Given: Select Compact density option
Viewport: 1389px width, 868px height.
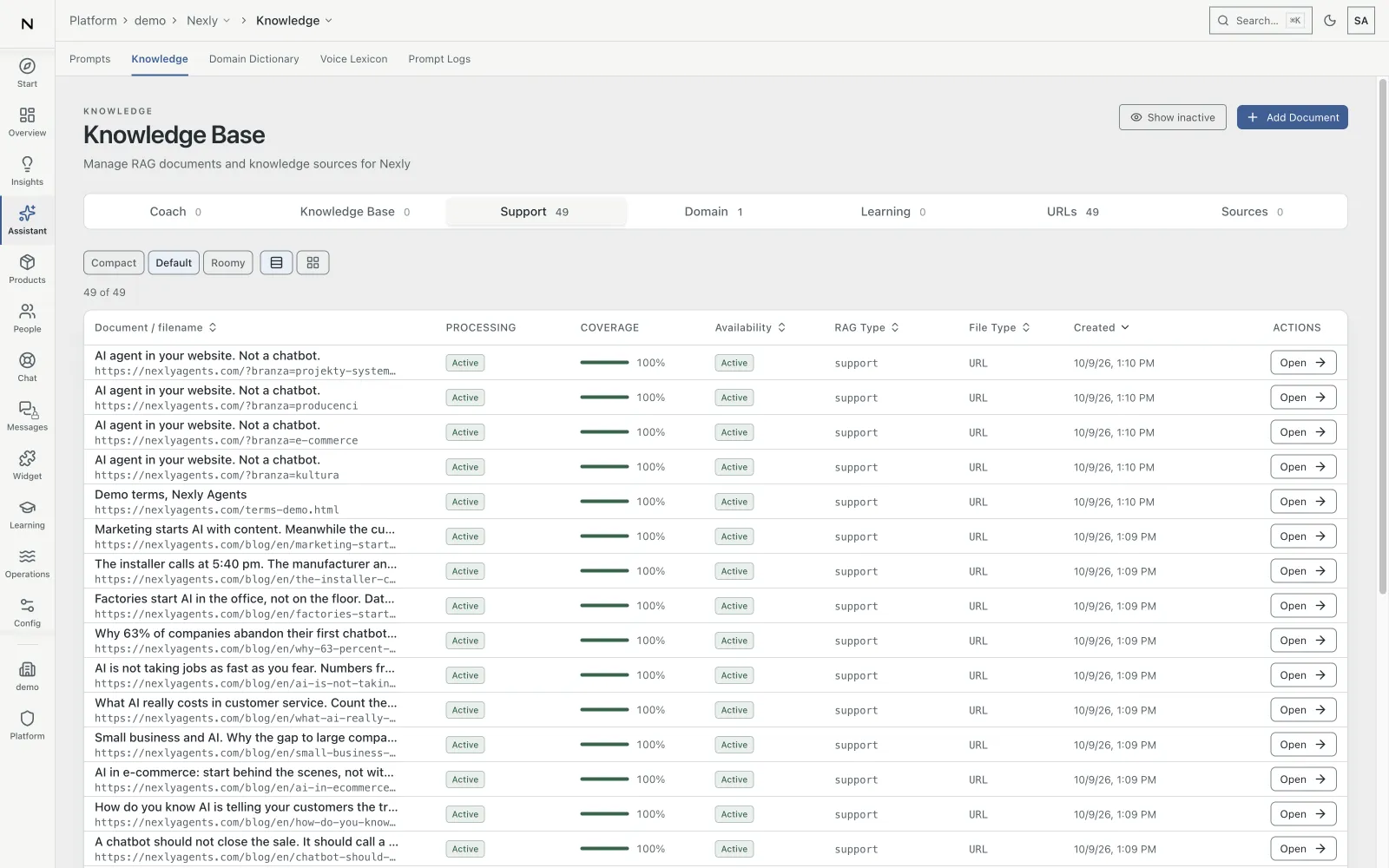Looking at the screenshot, I should pyautogui.click(x=114, y=263).
